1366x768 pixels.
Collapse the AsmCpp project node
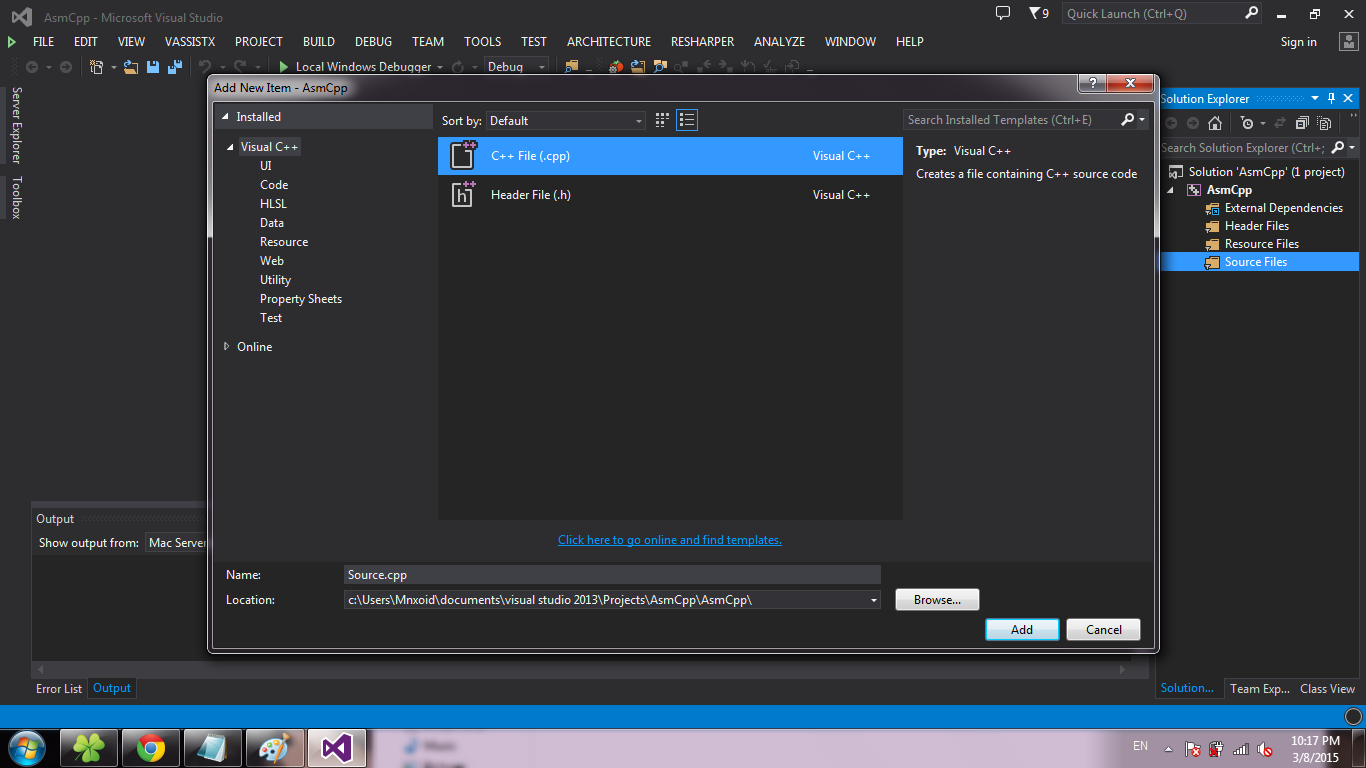click(x=1172, y=190)
